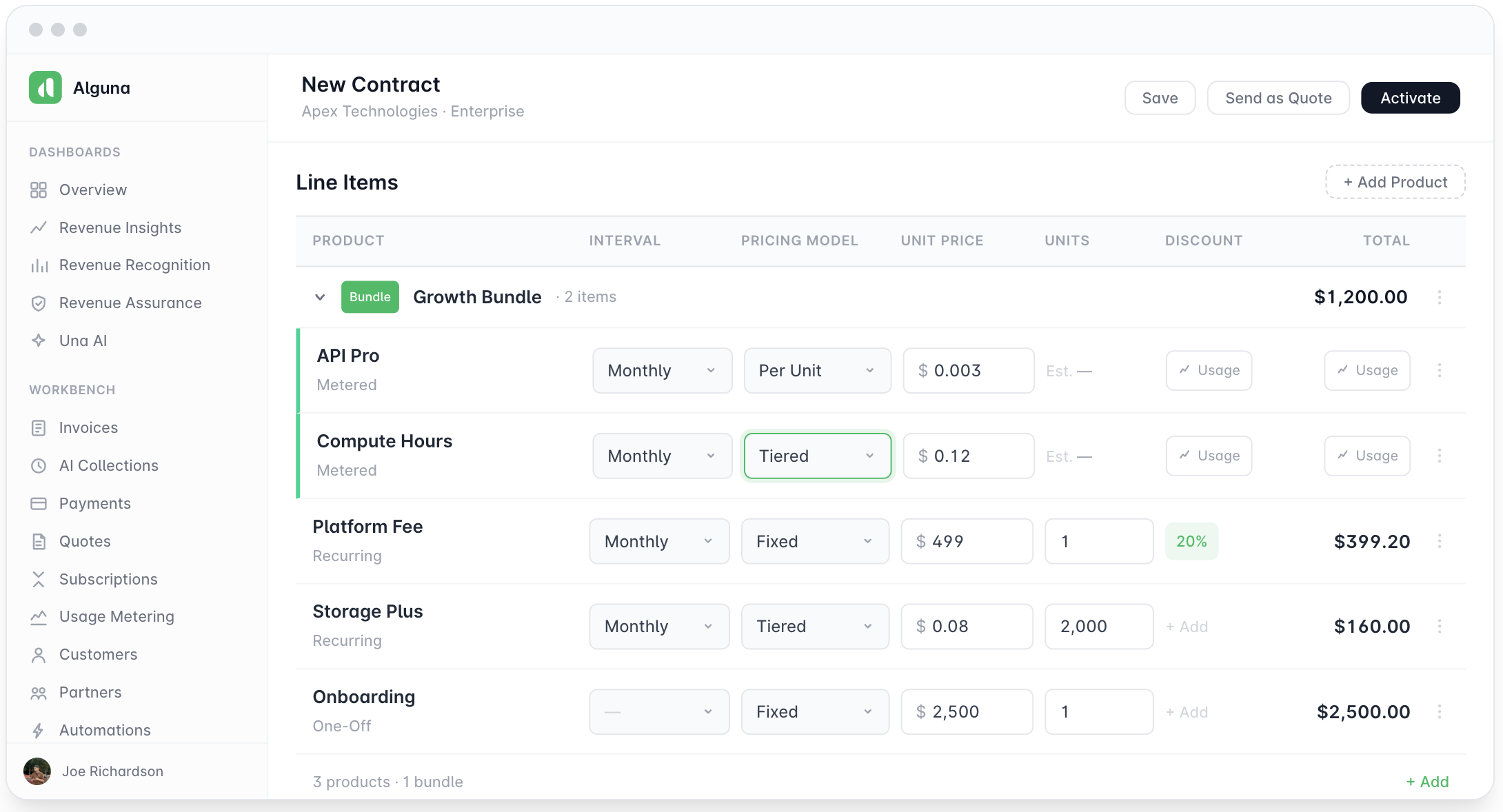Open Revenue Insights trend icon
Viewport: 1503px width, 812px height.
click(x=39, y=227)
